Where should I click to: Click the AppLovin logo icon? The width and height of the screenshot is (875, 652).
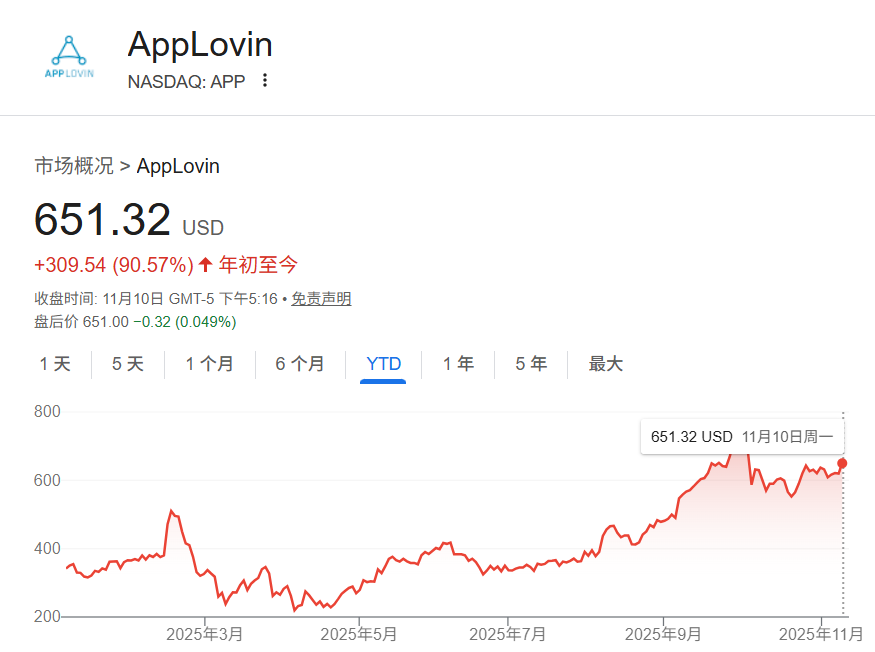(69, 57)
